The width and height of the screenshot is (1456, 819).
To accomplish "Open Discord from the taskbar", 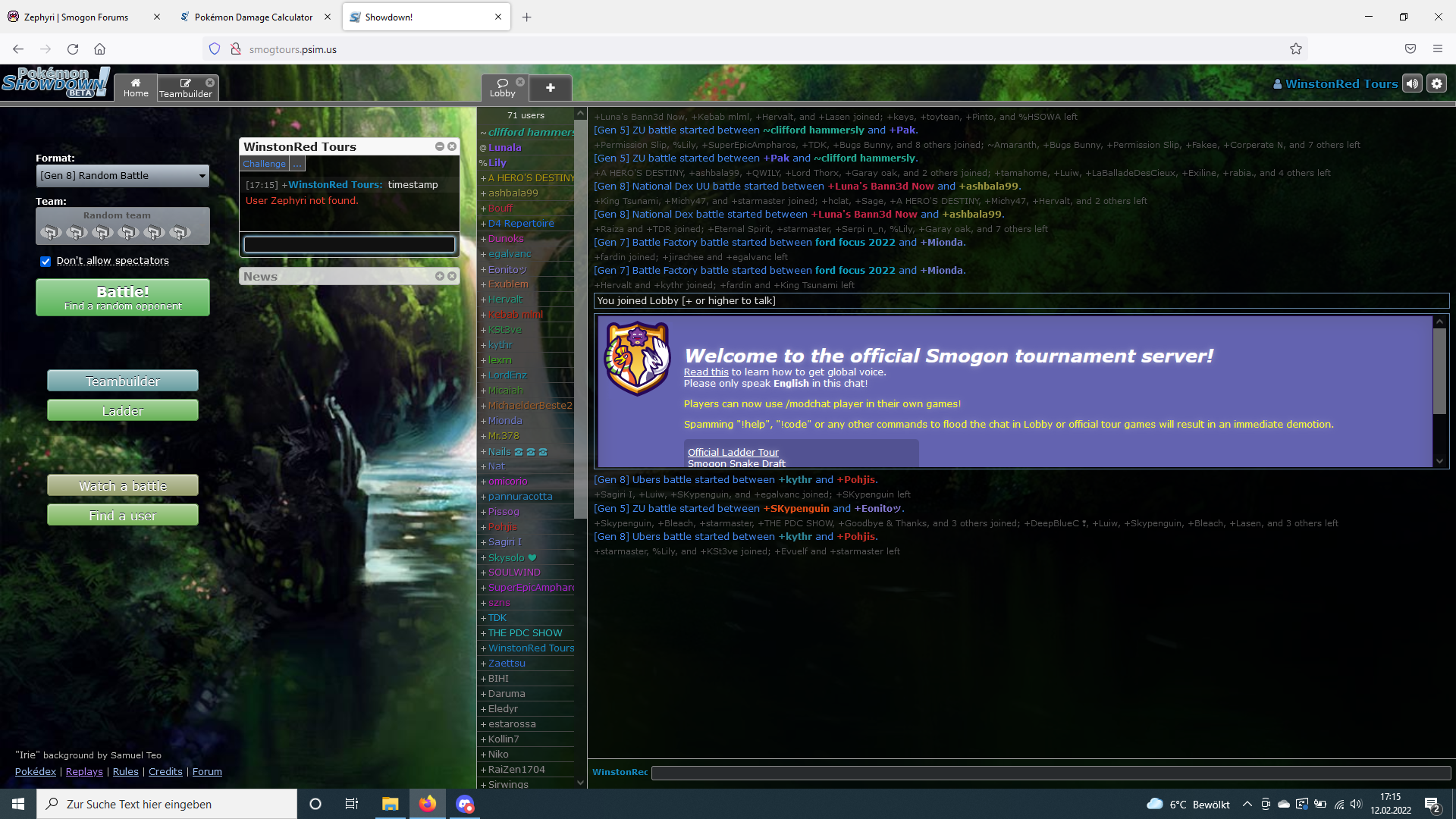I will coord(465,804).
